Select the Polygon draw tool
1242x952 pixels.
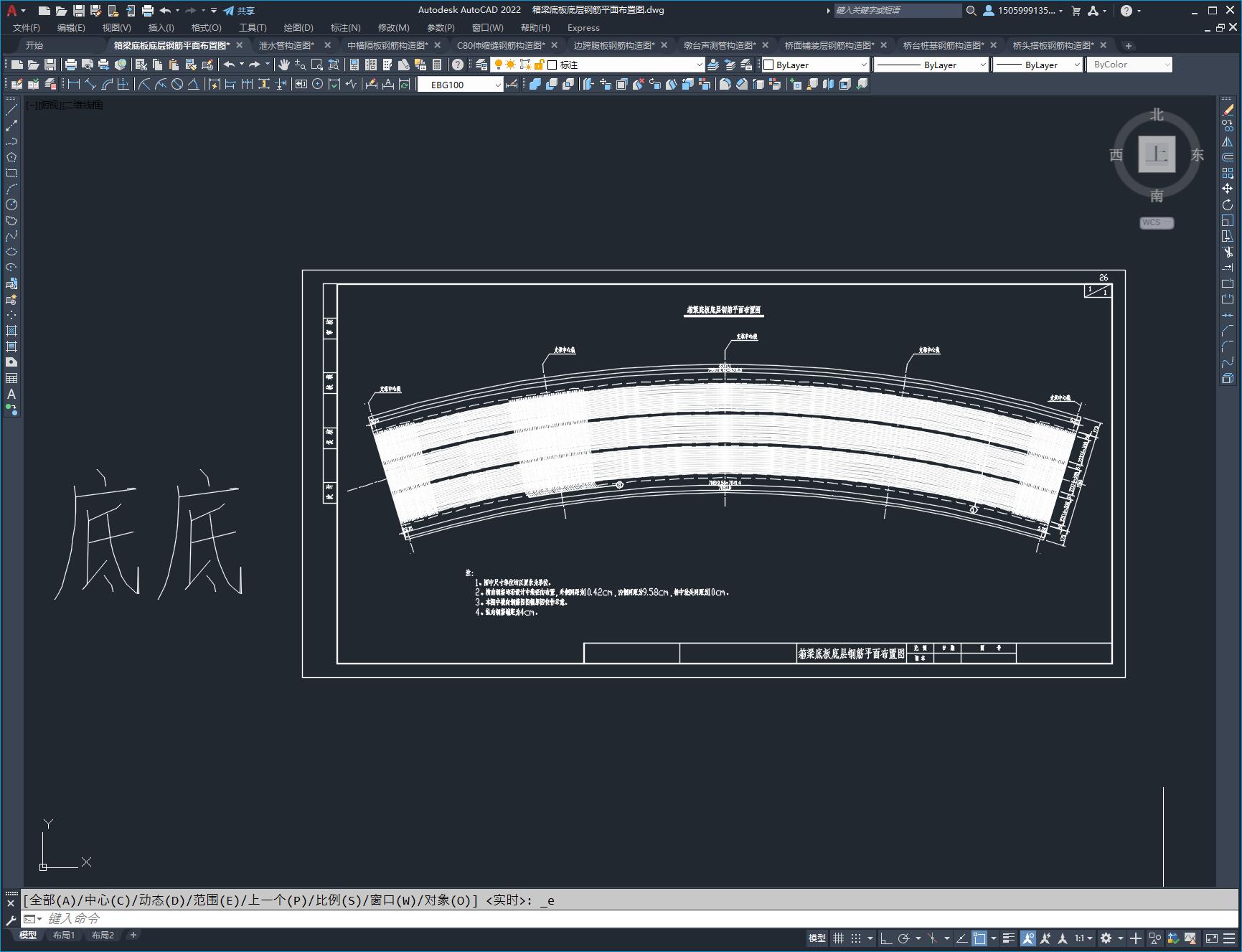click(x=11, y=157)
